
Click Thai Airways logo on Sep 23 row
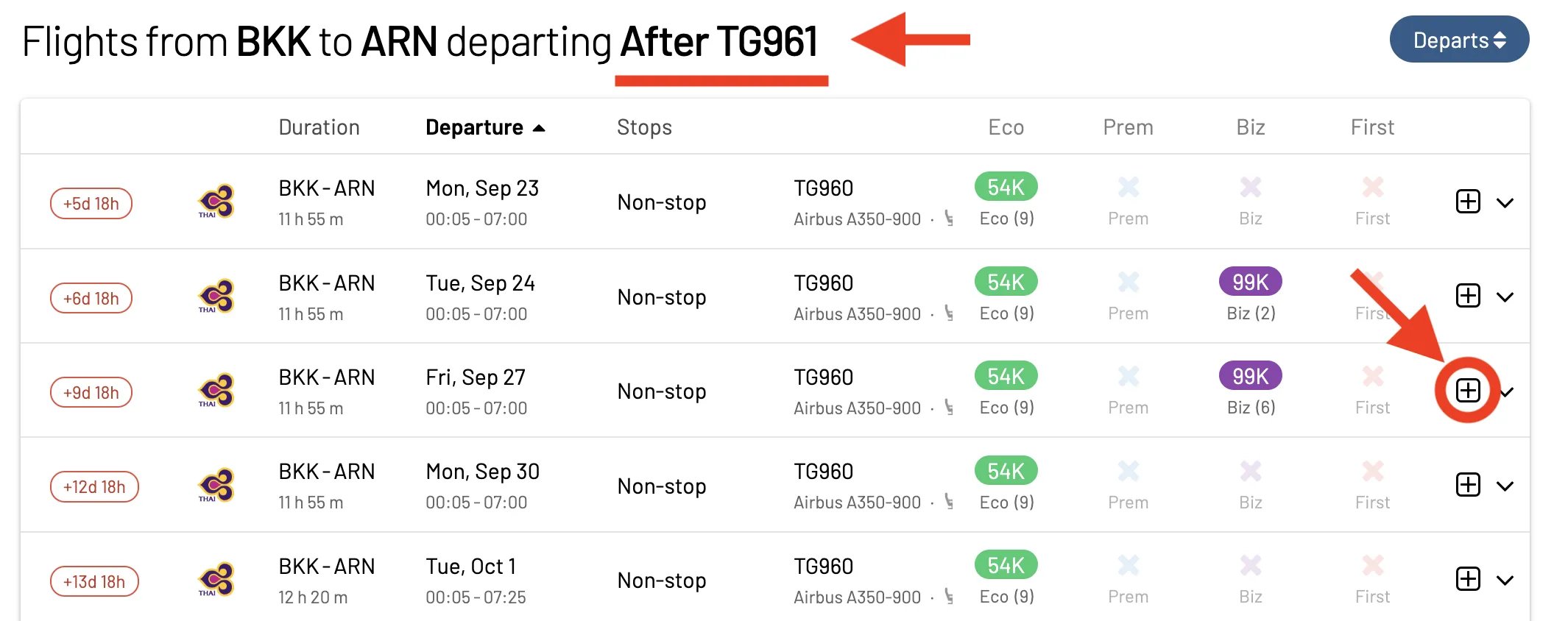point(216,202)
